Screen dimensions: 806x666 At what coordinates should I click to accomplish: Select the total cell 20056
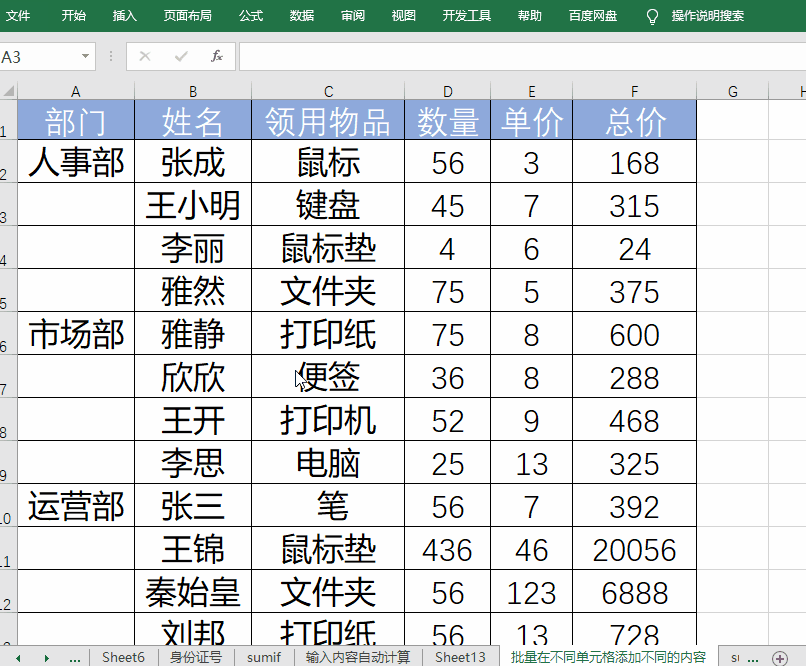click(634, 548)
